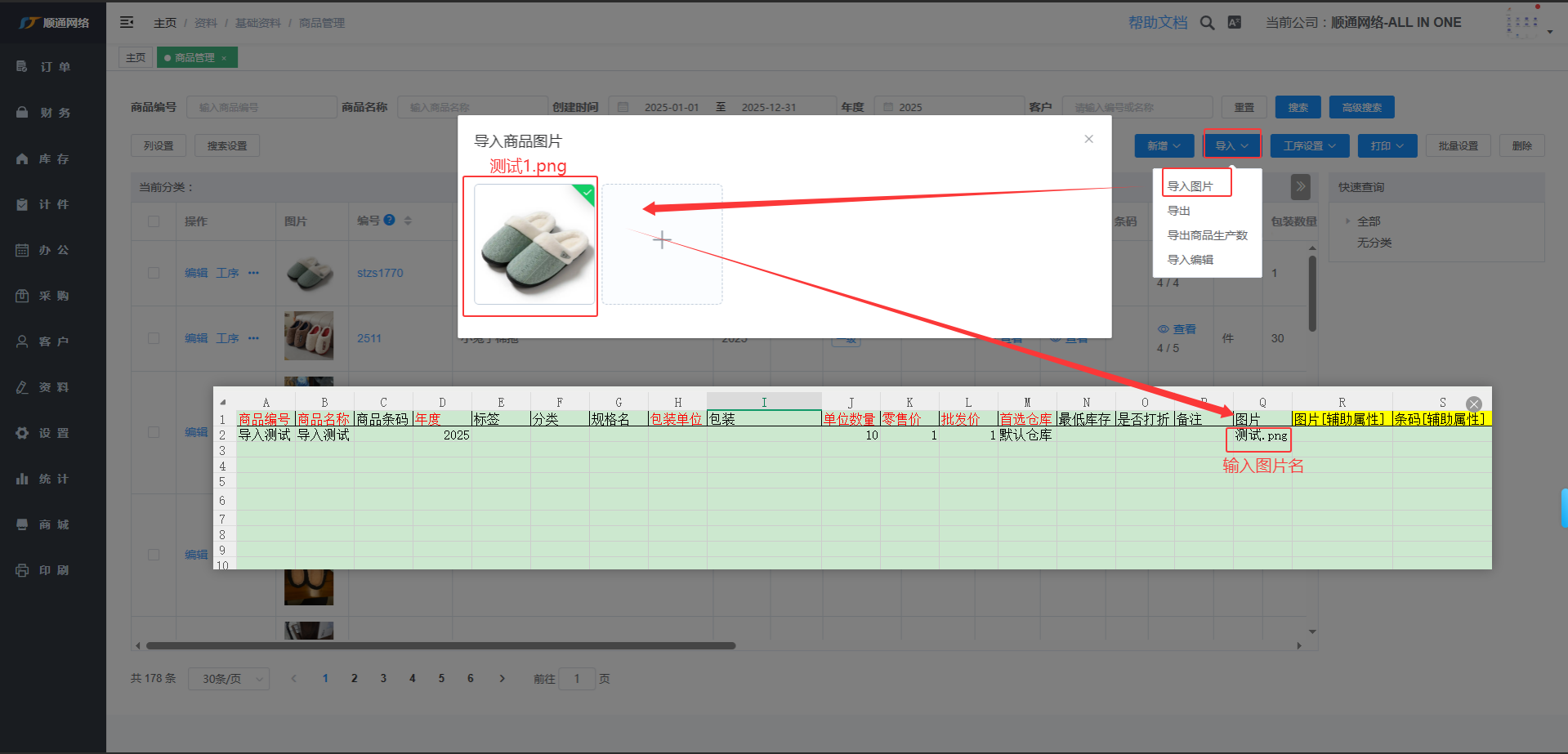Click the plus icon to add image

(662, 240)
